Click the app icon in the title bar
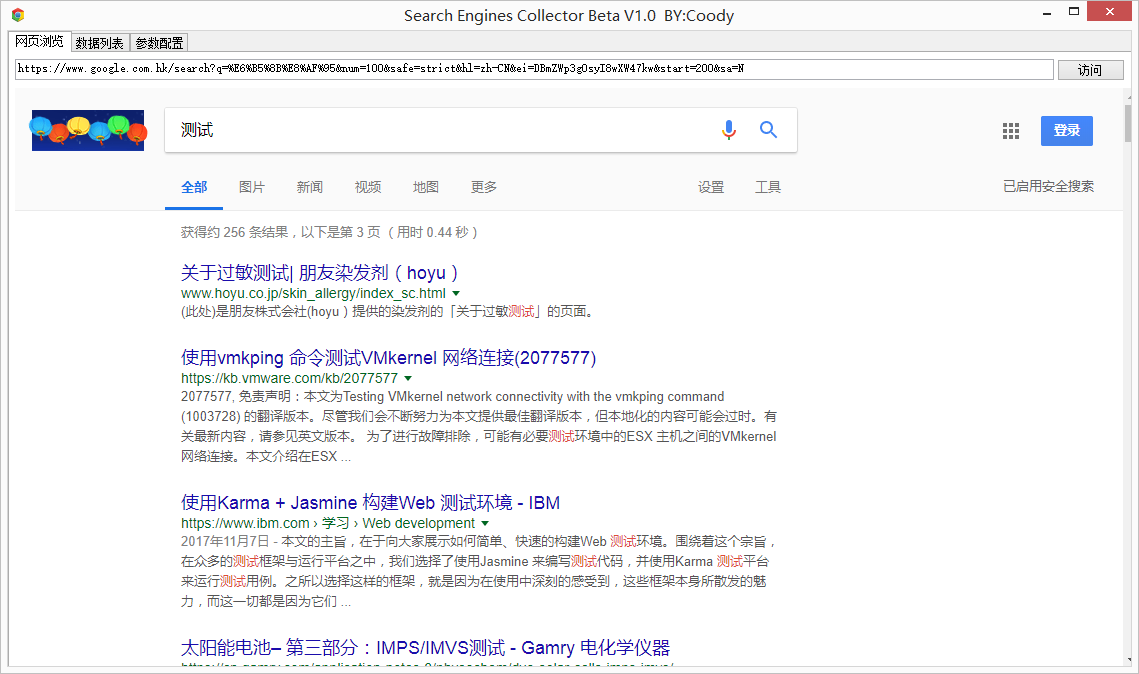Image resolution: width=1139 pixels, height=674 pixels. click(x=18, y=15)
